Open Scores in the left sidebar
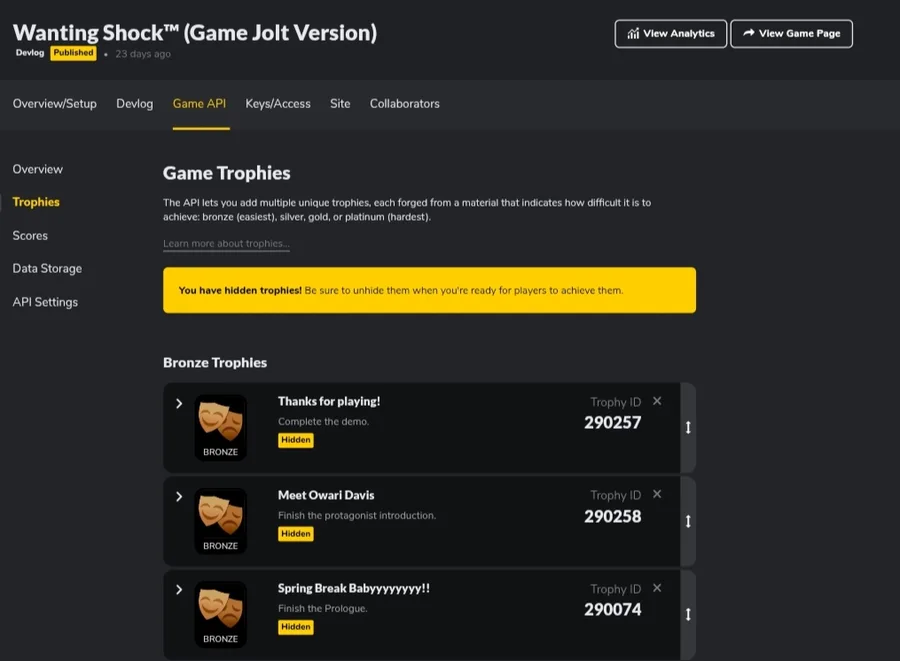This screenshot has height=661, width=900. 30,235
